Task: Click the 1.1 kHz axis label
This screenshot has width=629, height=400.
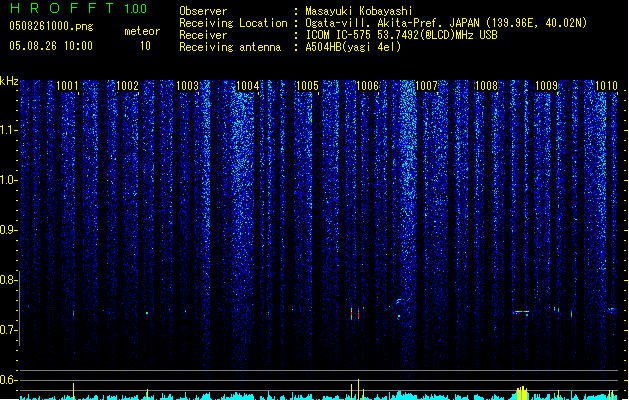Action: pos(8,130)
